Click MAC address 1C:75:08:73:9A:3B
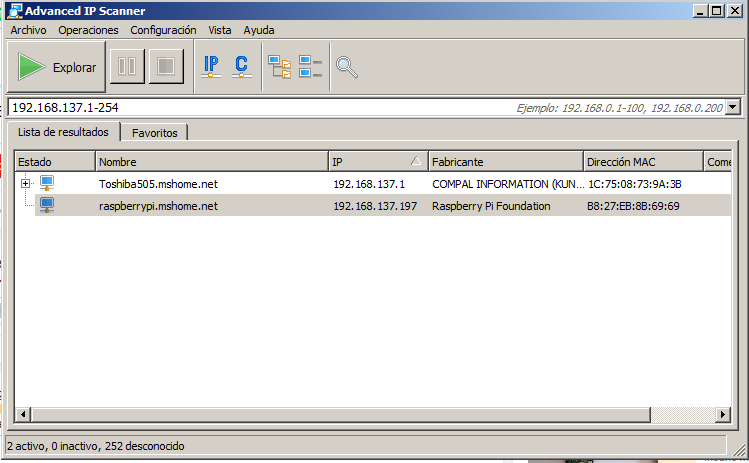Viewport: 749px width, 463px height. (634, 184)
